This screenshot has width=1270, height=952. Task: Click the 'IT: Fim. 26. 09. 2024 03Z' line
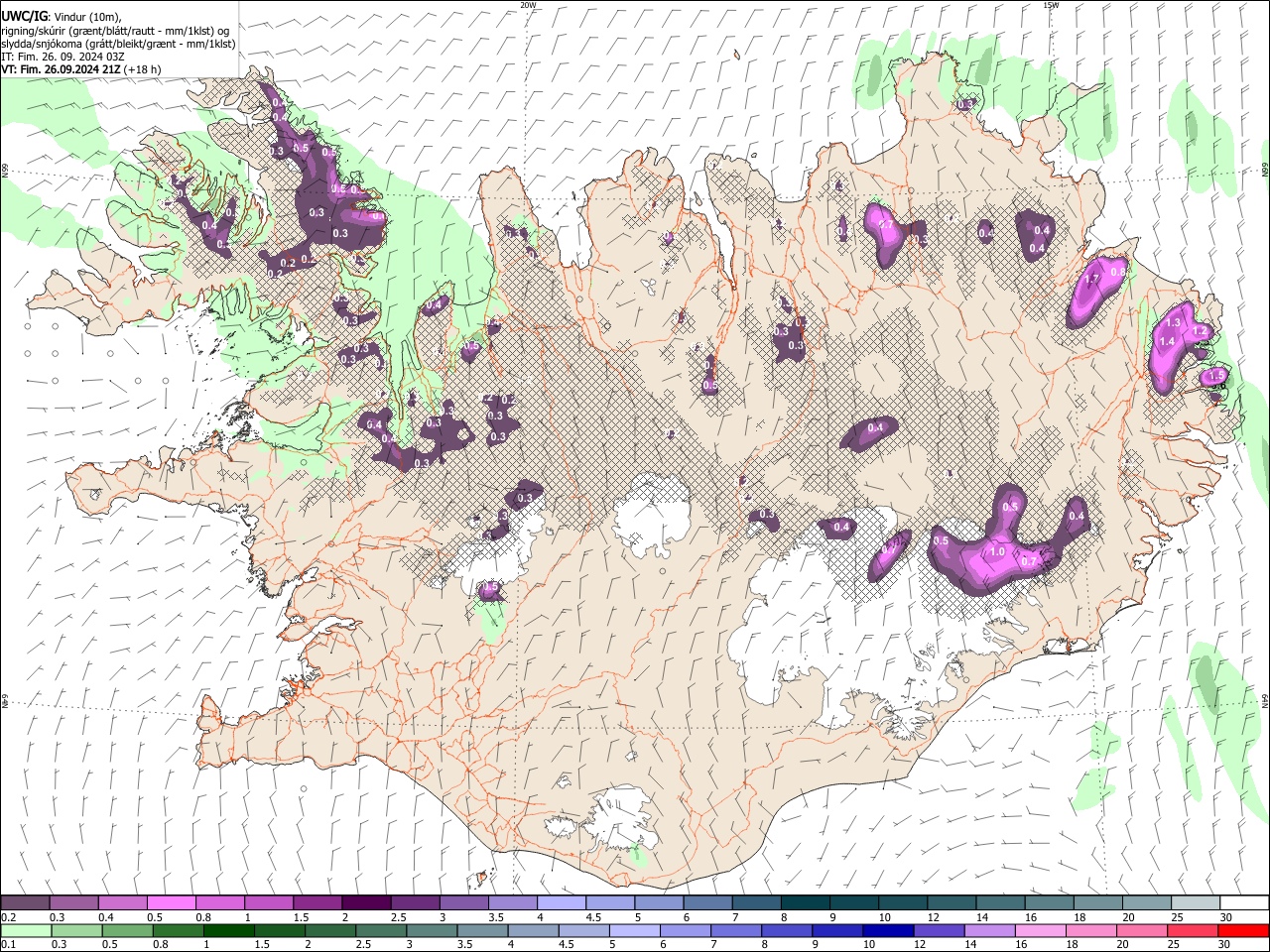pos(63,57)
